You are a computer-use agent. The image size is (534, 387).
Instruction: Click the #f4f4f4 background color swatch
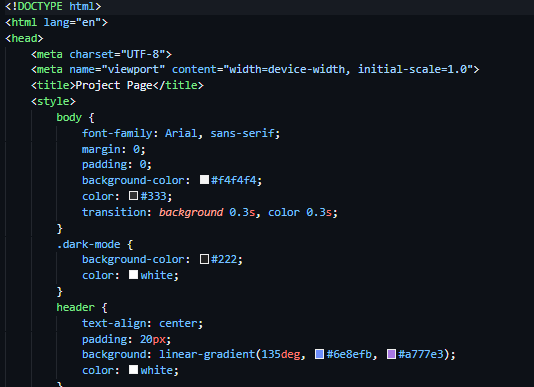204,180
